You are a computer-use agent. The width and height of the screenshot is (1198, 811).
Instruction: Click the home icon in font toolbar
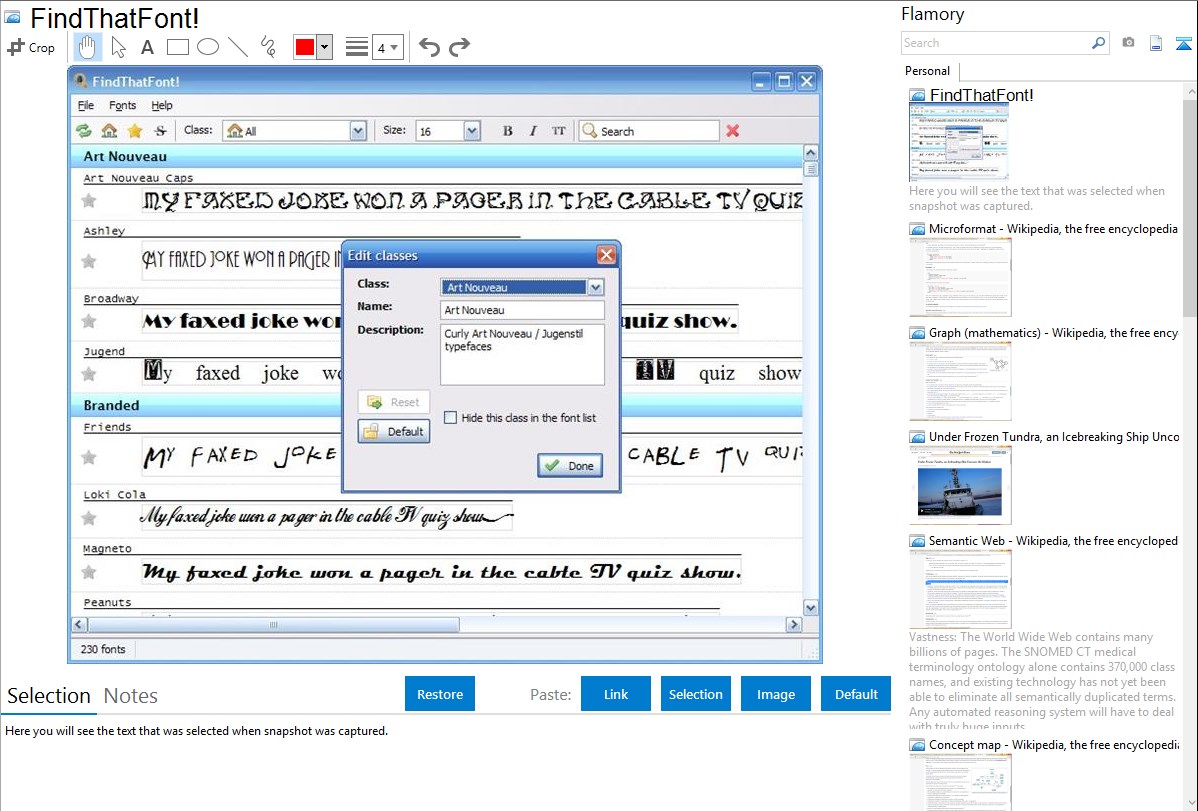pyautogui.click(x=109, y=131)
